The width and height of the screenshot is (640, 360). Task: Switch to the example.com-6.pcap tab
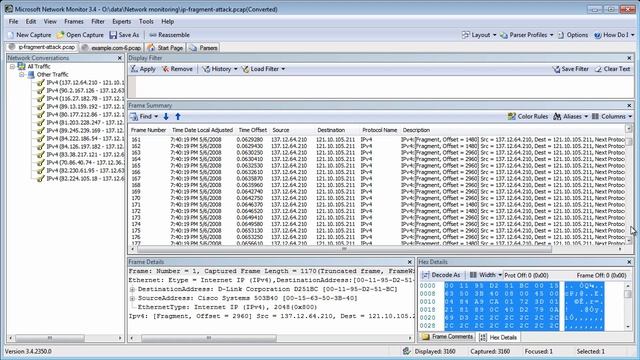tap(111, 48)
